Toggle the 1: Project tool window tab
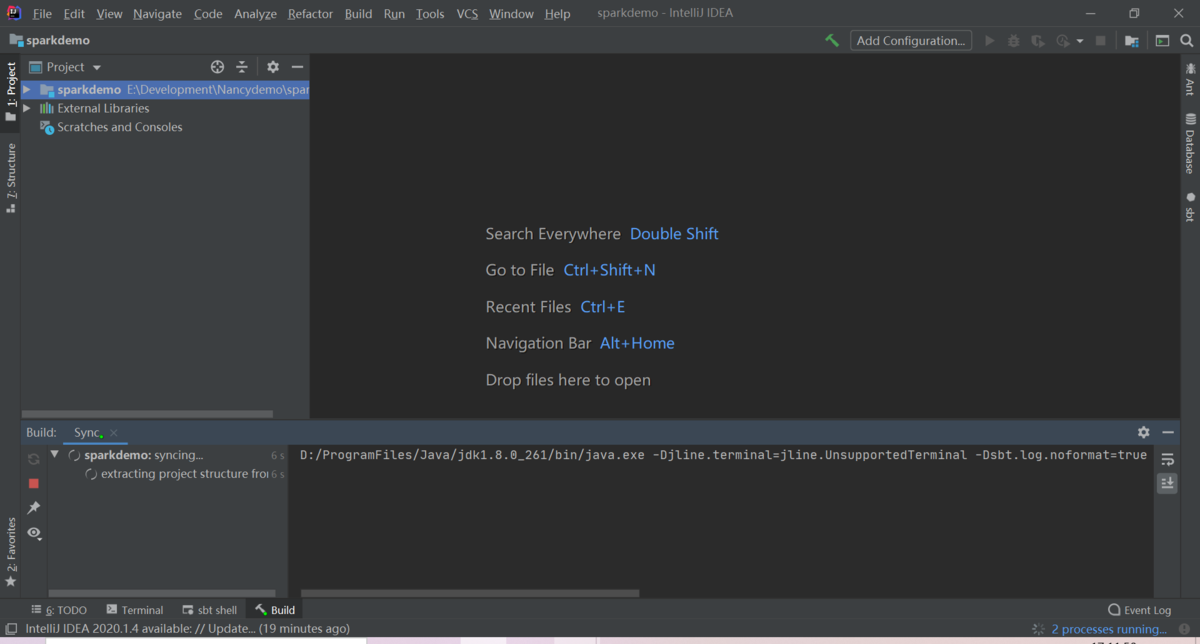The image size is (1200, 644). tap(11, 91)
